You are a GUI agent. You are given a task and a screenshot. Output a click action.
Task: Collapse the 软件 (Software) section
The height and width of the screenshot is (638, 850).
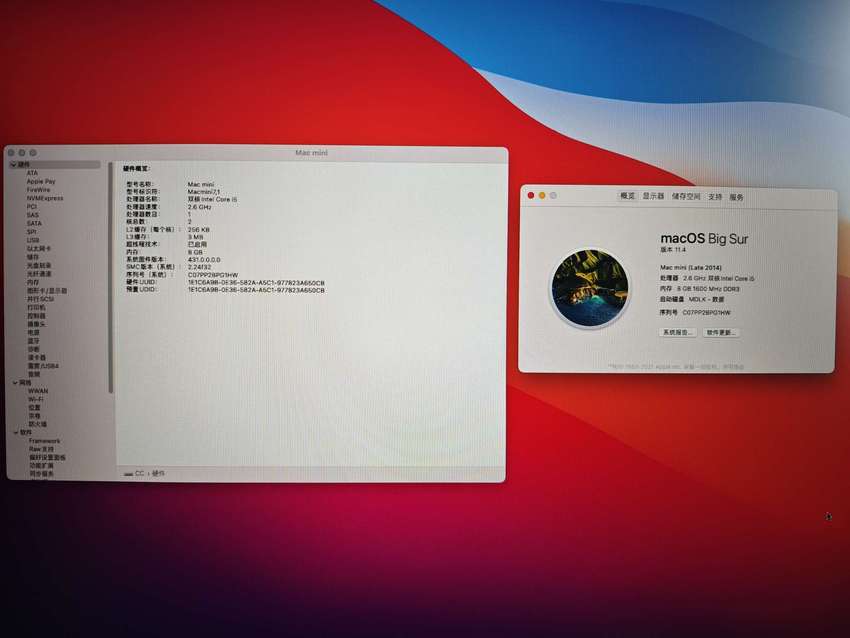[16, 433]
